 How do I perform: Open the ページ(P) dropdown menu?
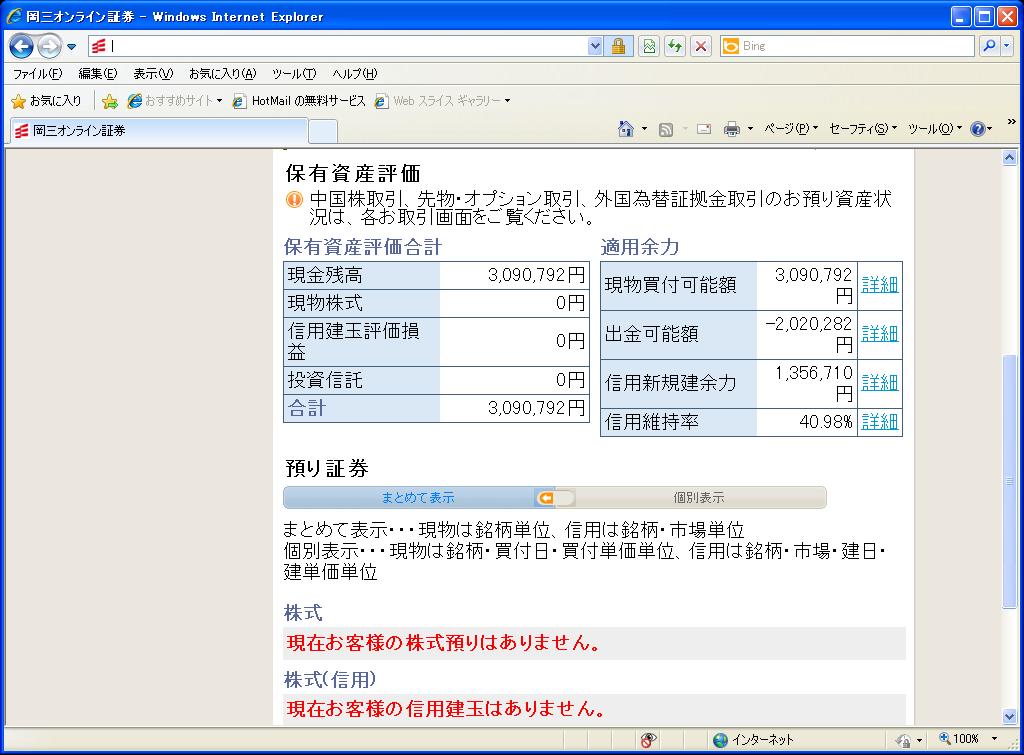coord(790,128)
